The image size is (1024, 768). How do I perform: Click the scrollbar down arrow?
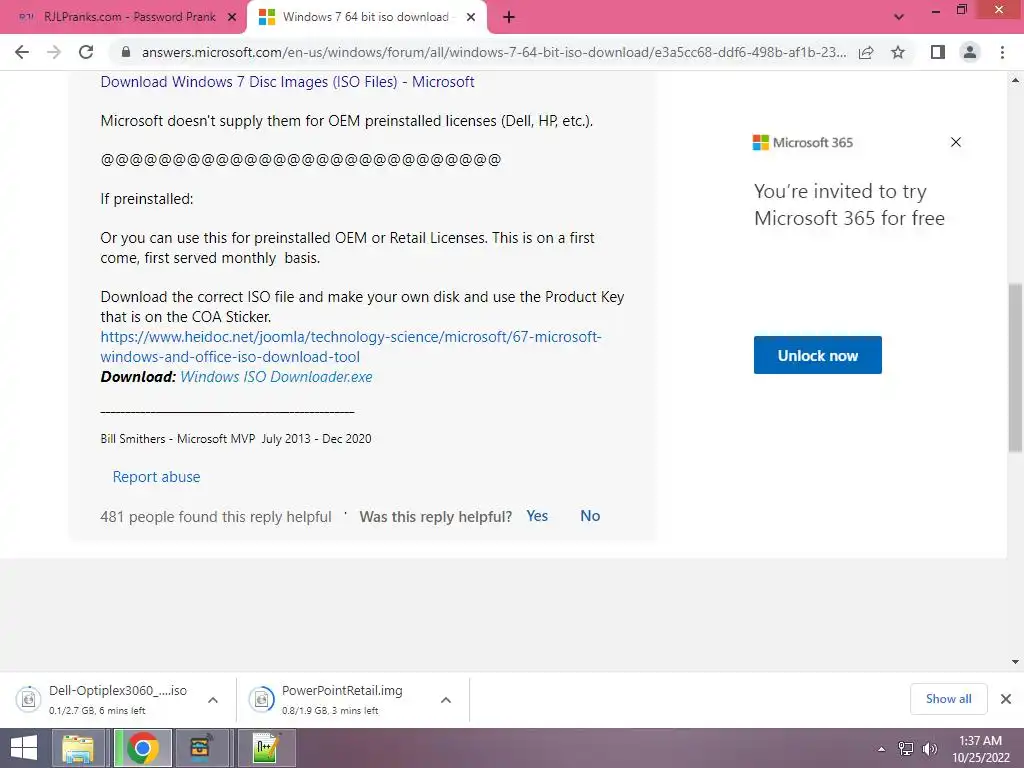pyautogui.click(x=1015, y=662)
